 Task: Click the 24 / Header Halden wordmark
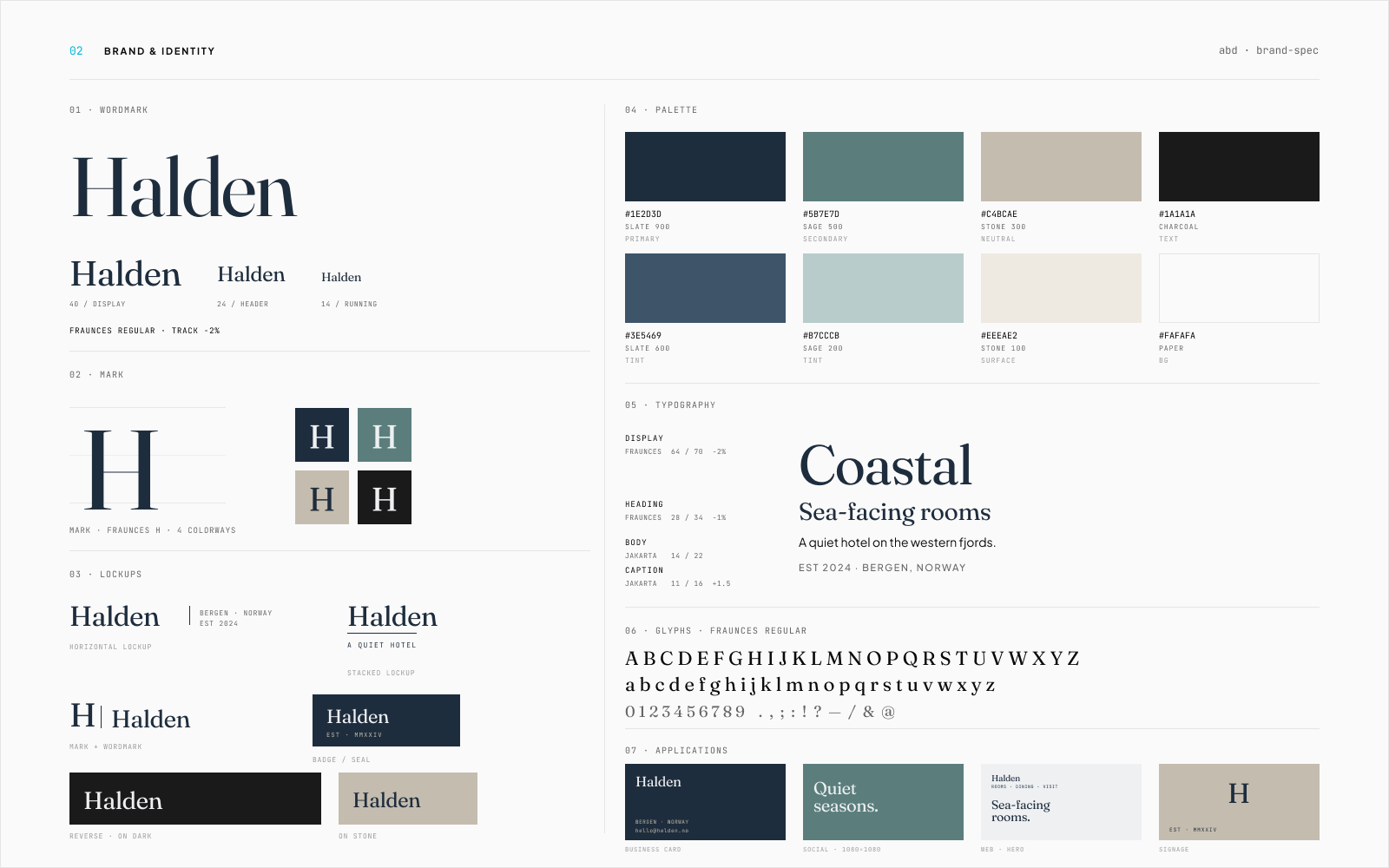point(251,274)
